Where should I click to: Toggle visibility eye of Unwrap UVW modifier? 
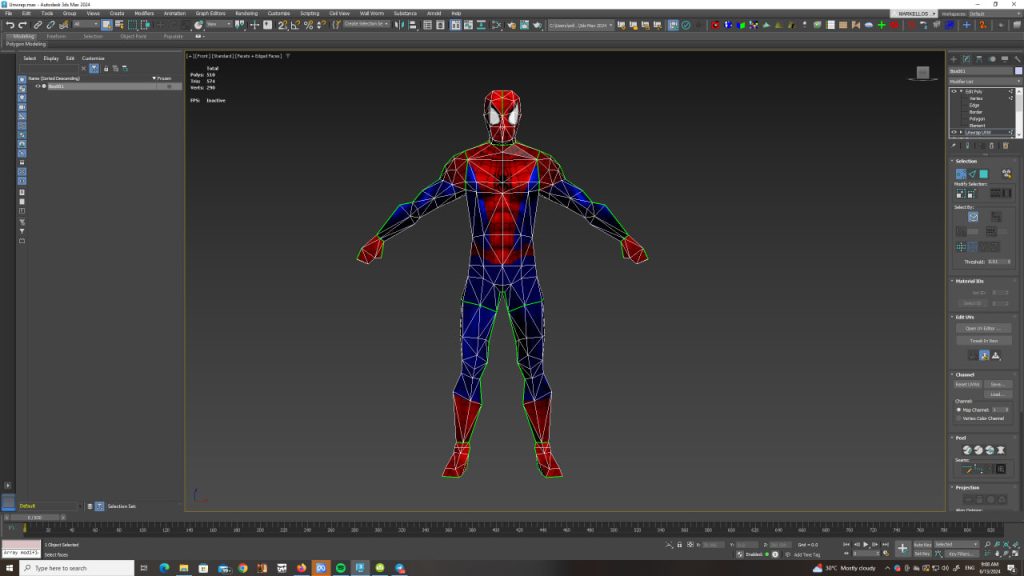coord(953,133)
